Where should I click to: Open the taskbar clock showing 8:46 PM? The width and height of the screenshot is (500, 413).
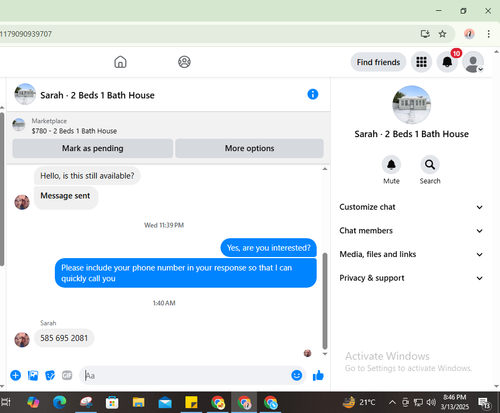click(455, 402)
